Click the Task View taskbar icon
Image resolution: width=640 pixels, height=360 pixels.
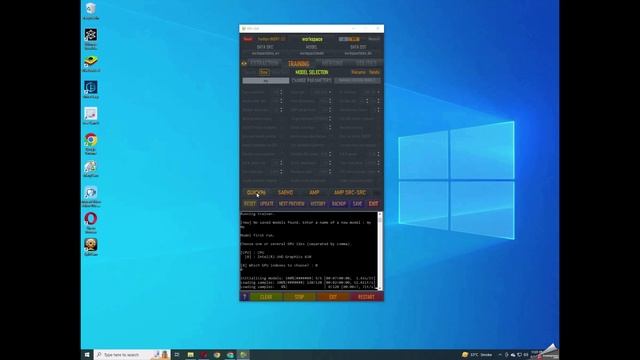[x=177, y=355]
